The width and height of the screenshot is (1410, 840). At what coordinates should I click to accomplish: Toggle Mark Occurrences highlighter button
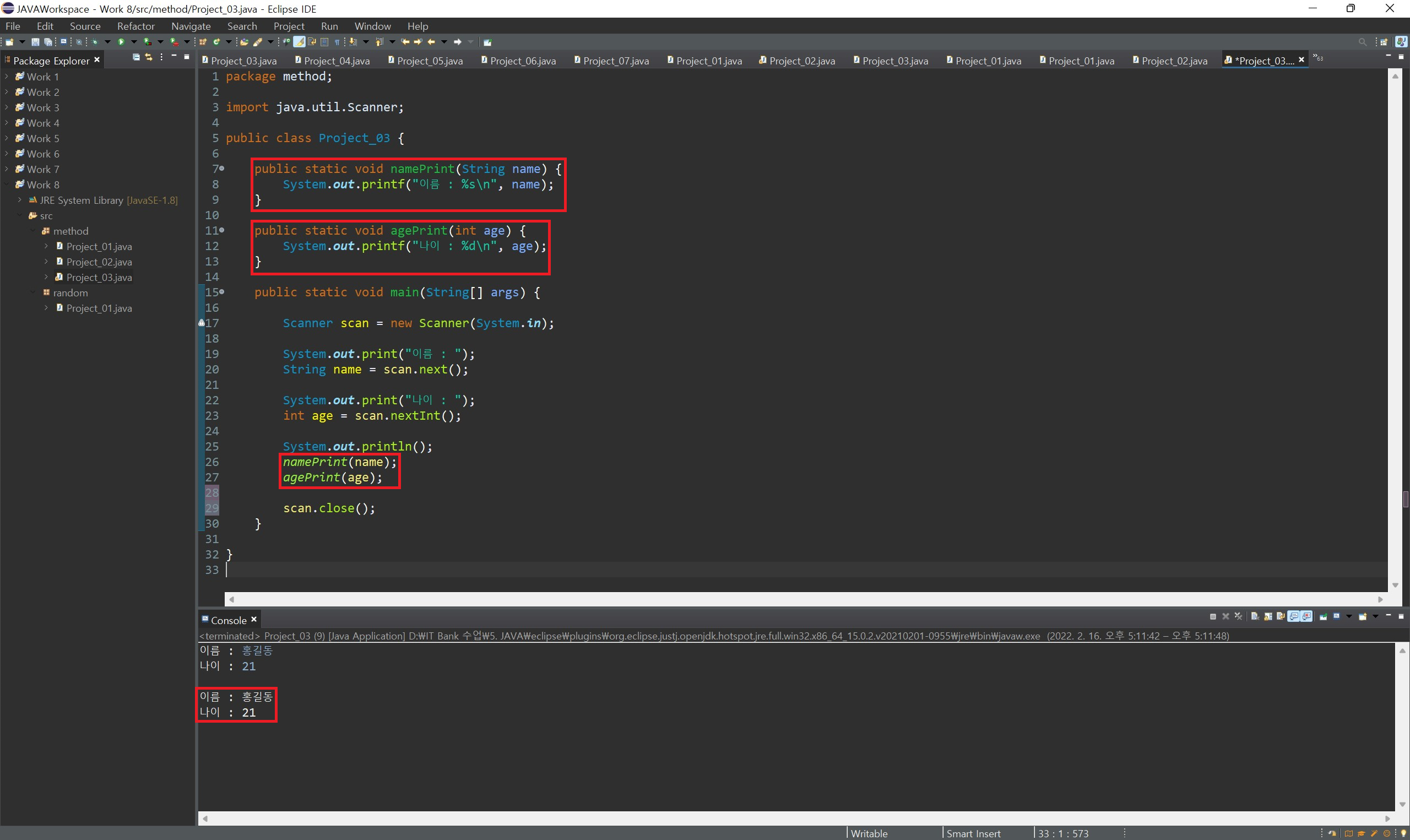299,42
